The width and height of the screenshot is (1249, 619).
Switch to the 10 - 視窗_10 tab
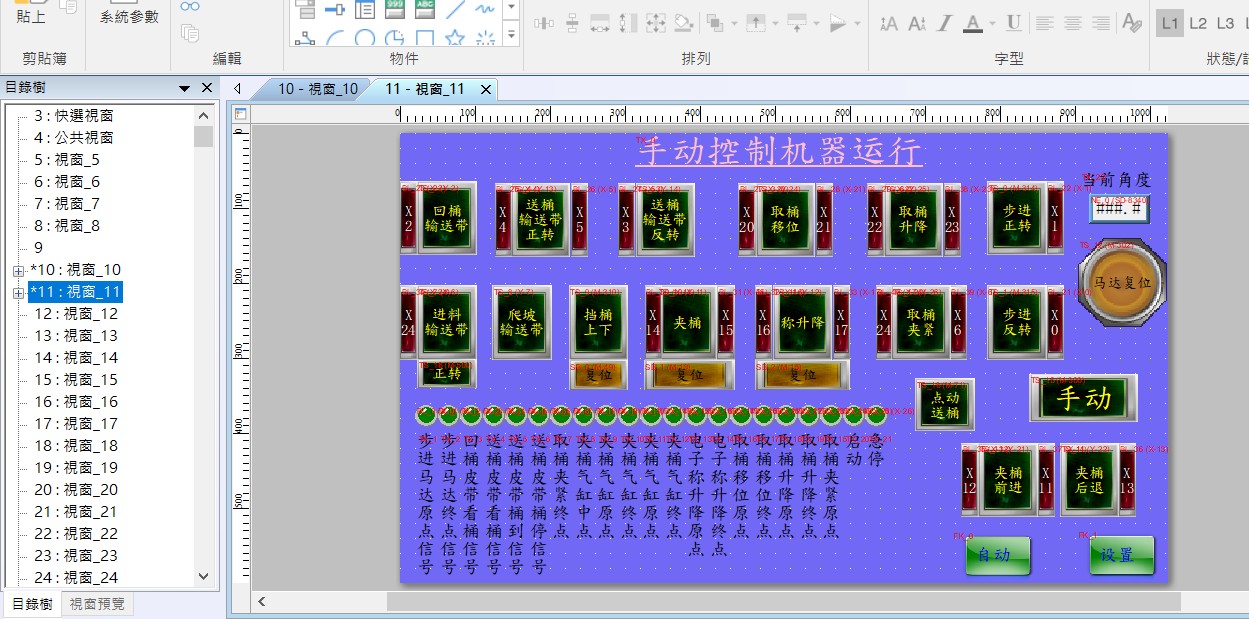pos(317,89)
